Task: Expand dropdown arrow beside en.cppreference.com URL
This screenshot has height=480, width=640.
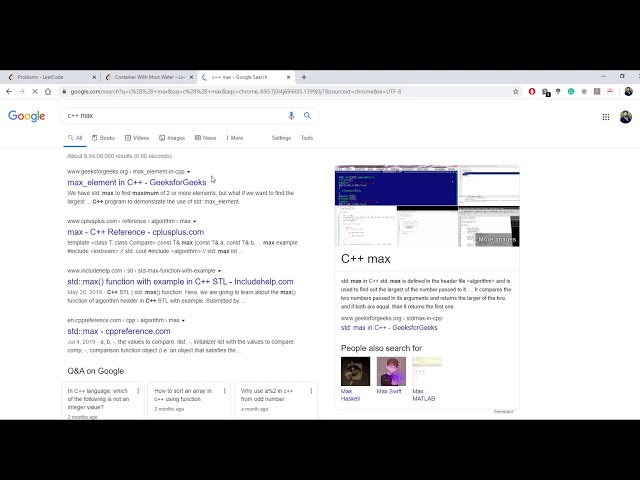Action: coord(183,320)
